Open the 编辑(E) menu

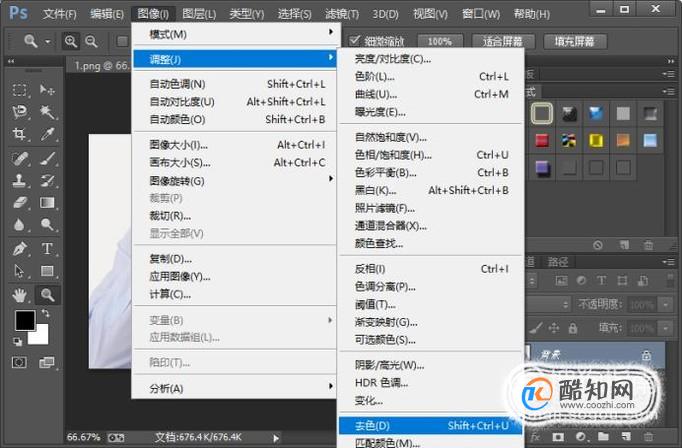click(x=107, y=14)
